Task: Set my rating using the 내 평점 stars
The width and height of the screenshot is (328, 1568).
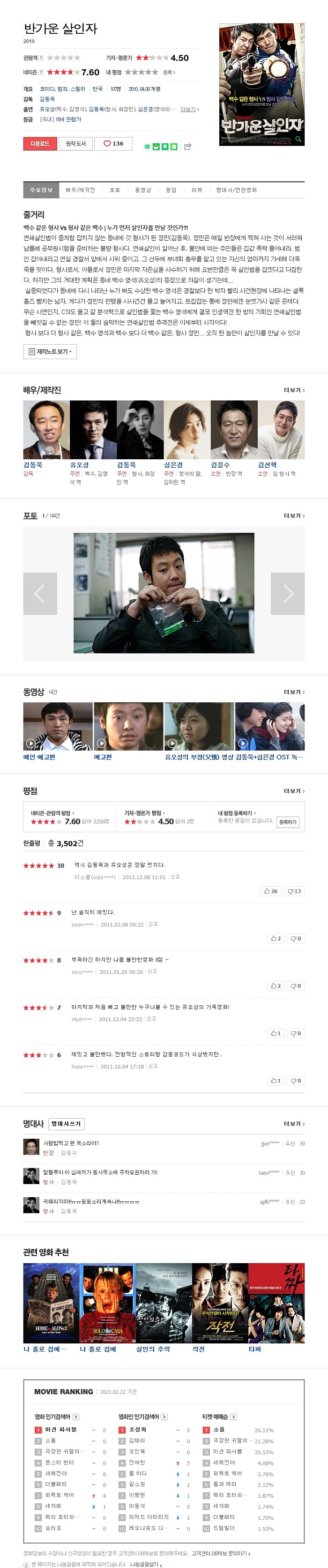Action: click(141, 73)
